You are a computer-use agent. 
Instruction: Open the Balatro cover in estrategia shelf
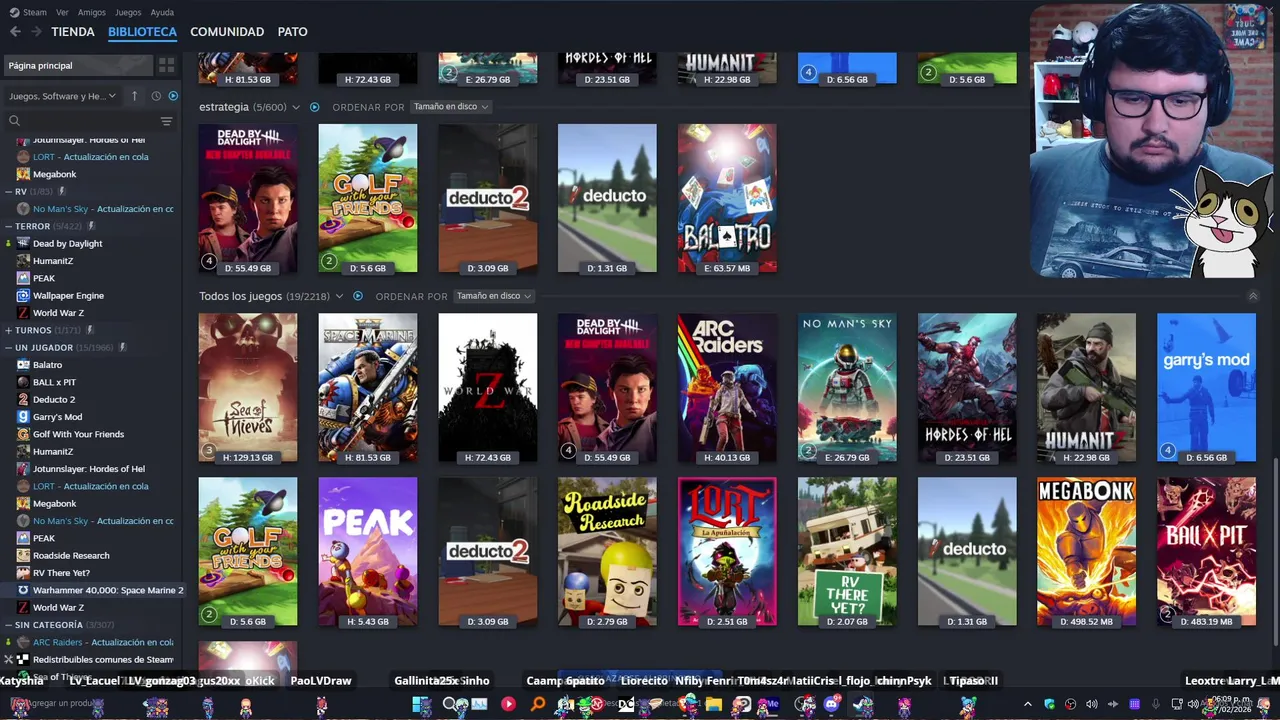pyautogui.click(x=727, y=198)
